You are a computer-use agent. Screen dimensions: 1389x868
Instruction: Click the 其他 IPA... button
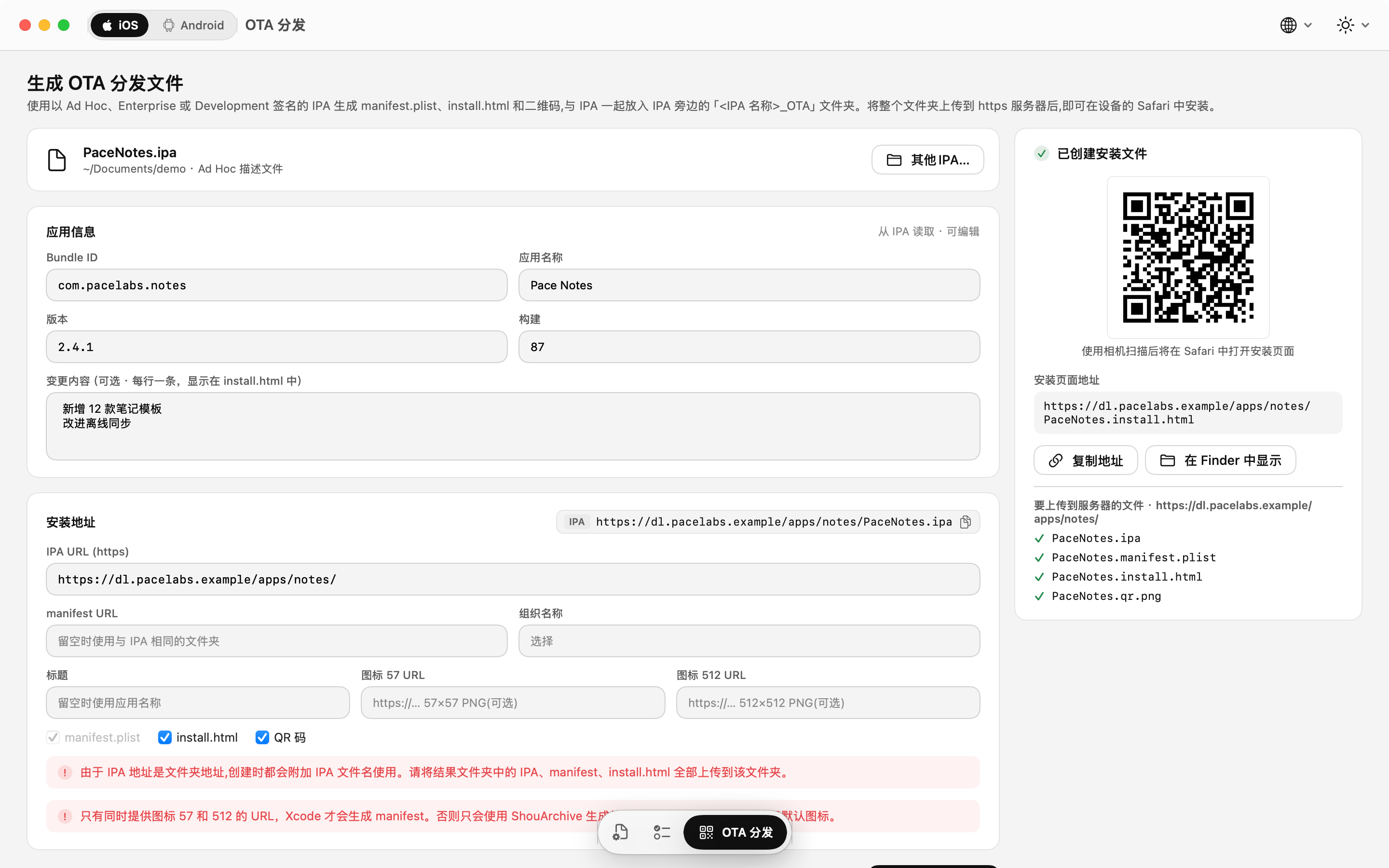(927, 160)
